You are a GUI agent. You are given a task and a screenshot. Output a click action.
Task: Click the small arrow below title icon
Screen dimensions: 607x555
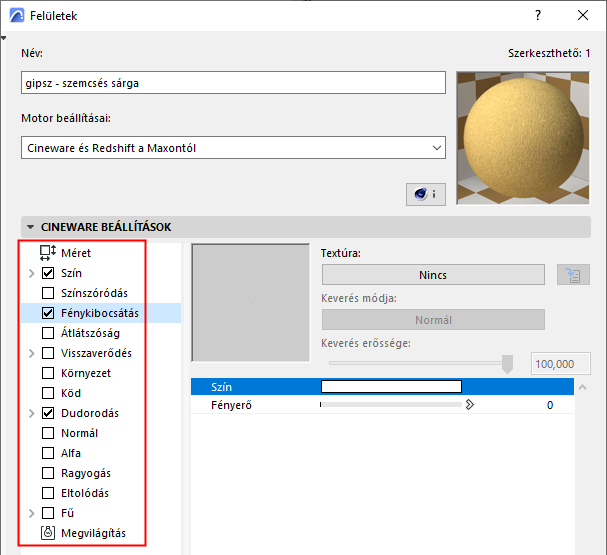[x=3, y=38]
